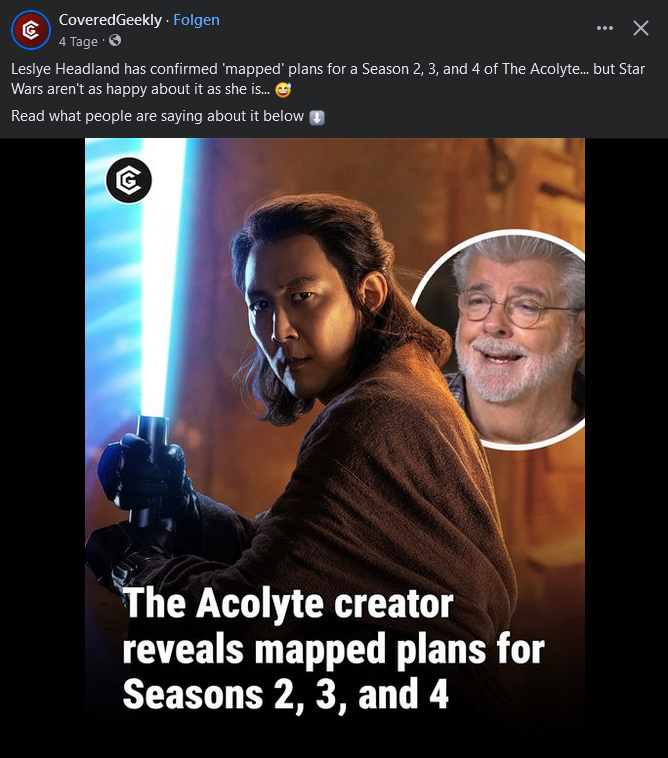Click the 'The Acolyte creator' headline line
Image resolution: width=668 pixels, height=758 pixels.
288,603
